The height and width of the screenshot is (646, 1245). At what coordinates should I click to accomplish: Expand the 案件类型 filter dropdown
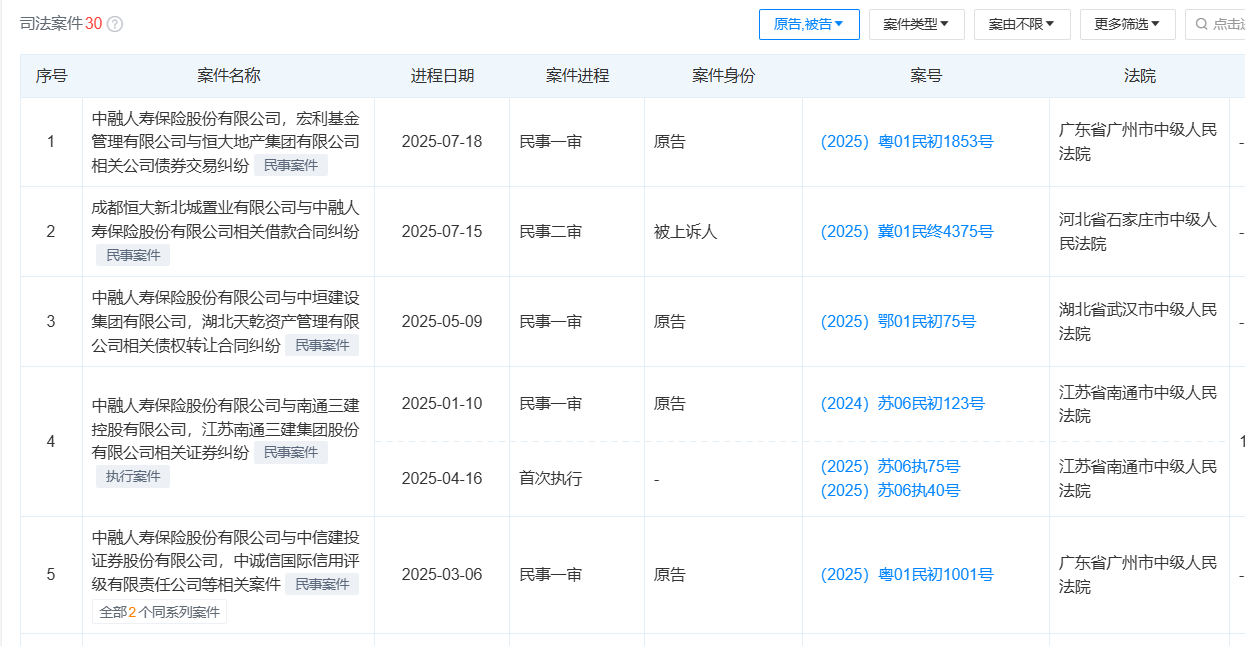pyautogui.click(x=916, y=23)
